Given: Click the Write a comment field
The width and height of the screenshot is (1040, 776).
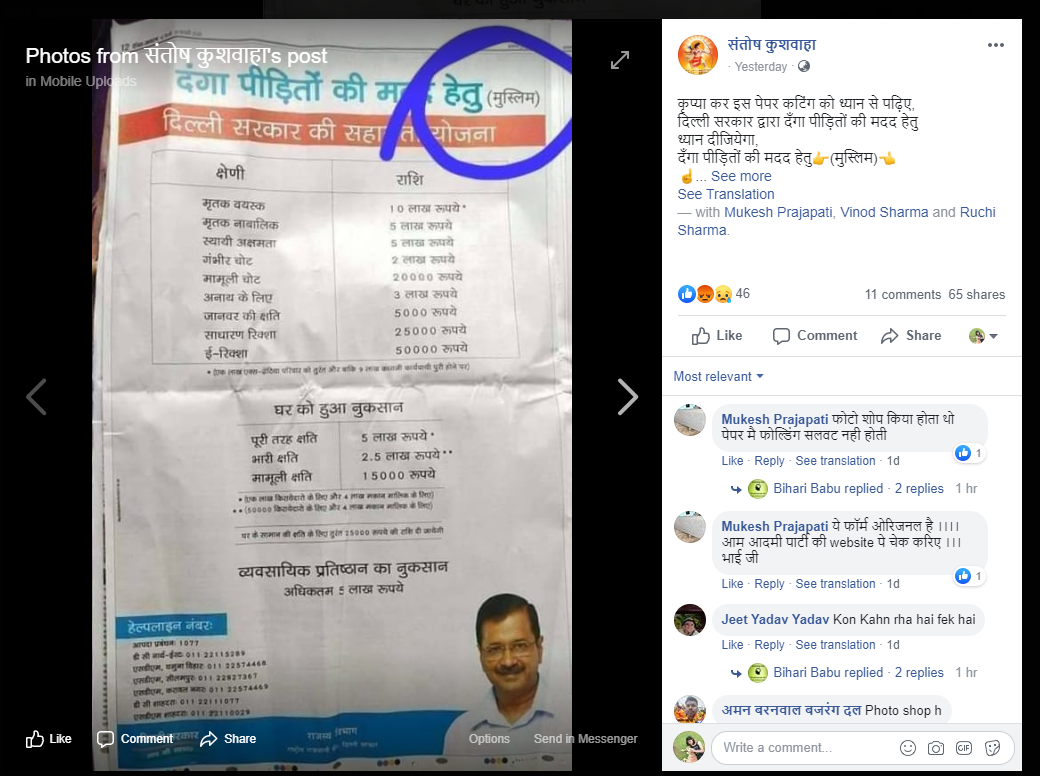Looking at the screenshot, I should [x=805, y=748].
